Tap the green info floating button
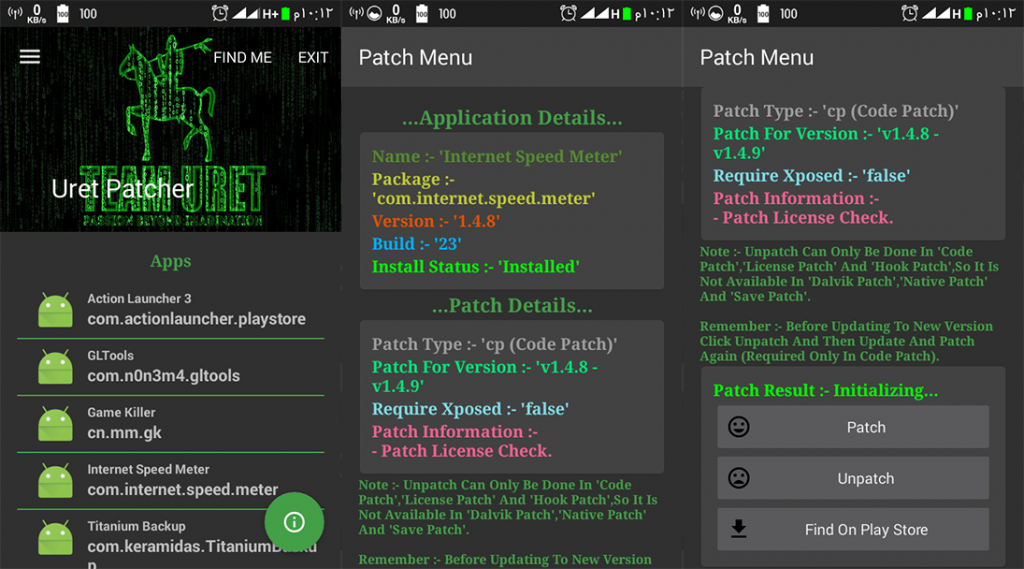 (294, 522)
